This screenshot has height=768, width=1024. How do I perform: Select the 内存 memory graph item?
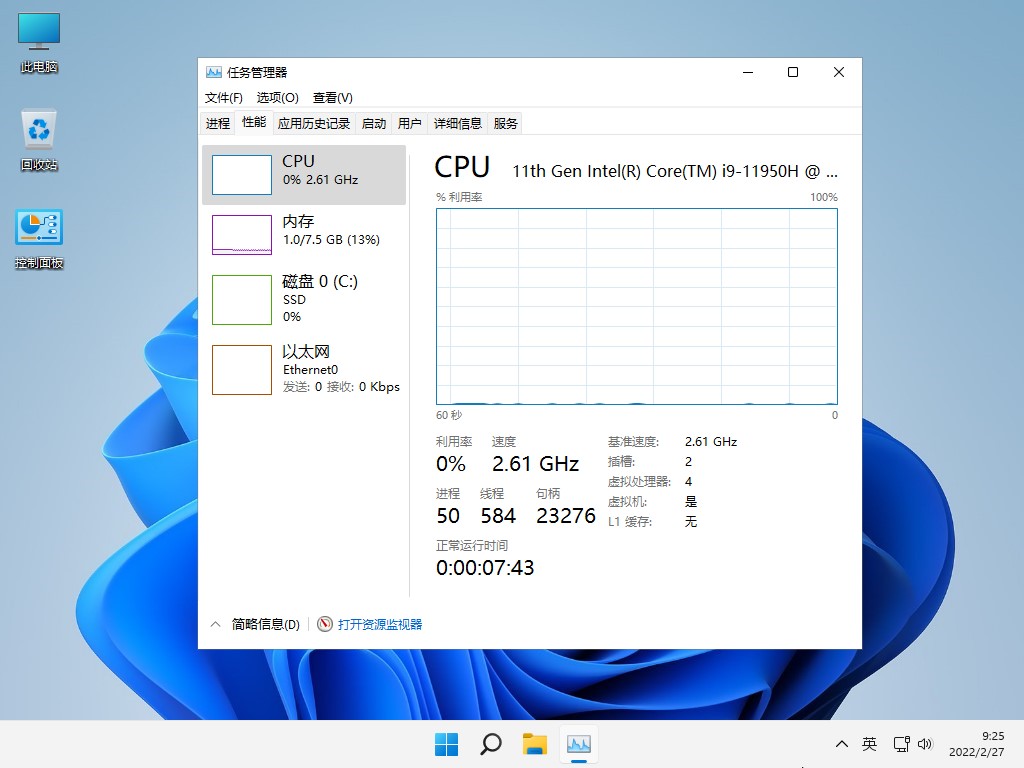242,235
